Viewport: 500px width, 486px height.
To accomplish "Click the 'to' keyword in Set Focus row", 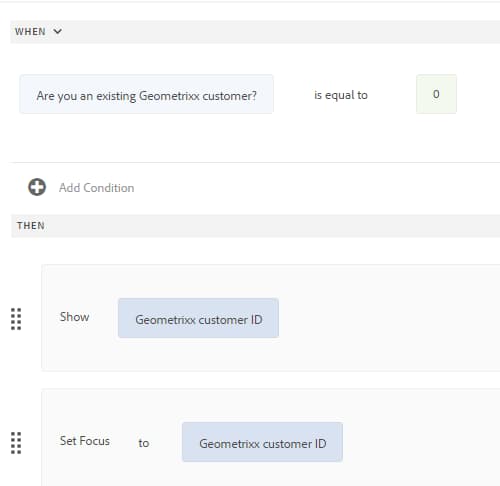I will point(144,443).
